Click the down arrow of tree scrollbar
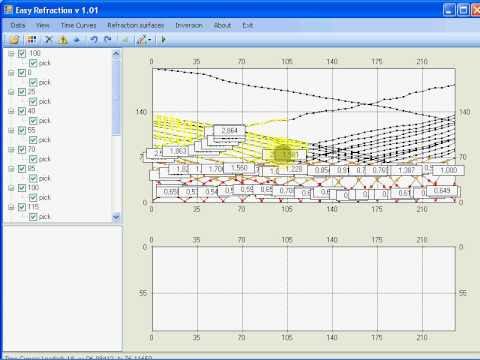The width and height of the screenshot is (480, 360). [116, 217]
